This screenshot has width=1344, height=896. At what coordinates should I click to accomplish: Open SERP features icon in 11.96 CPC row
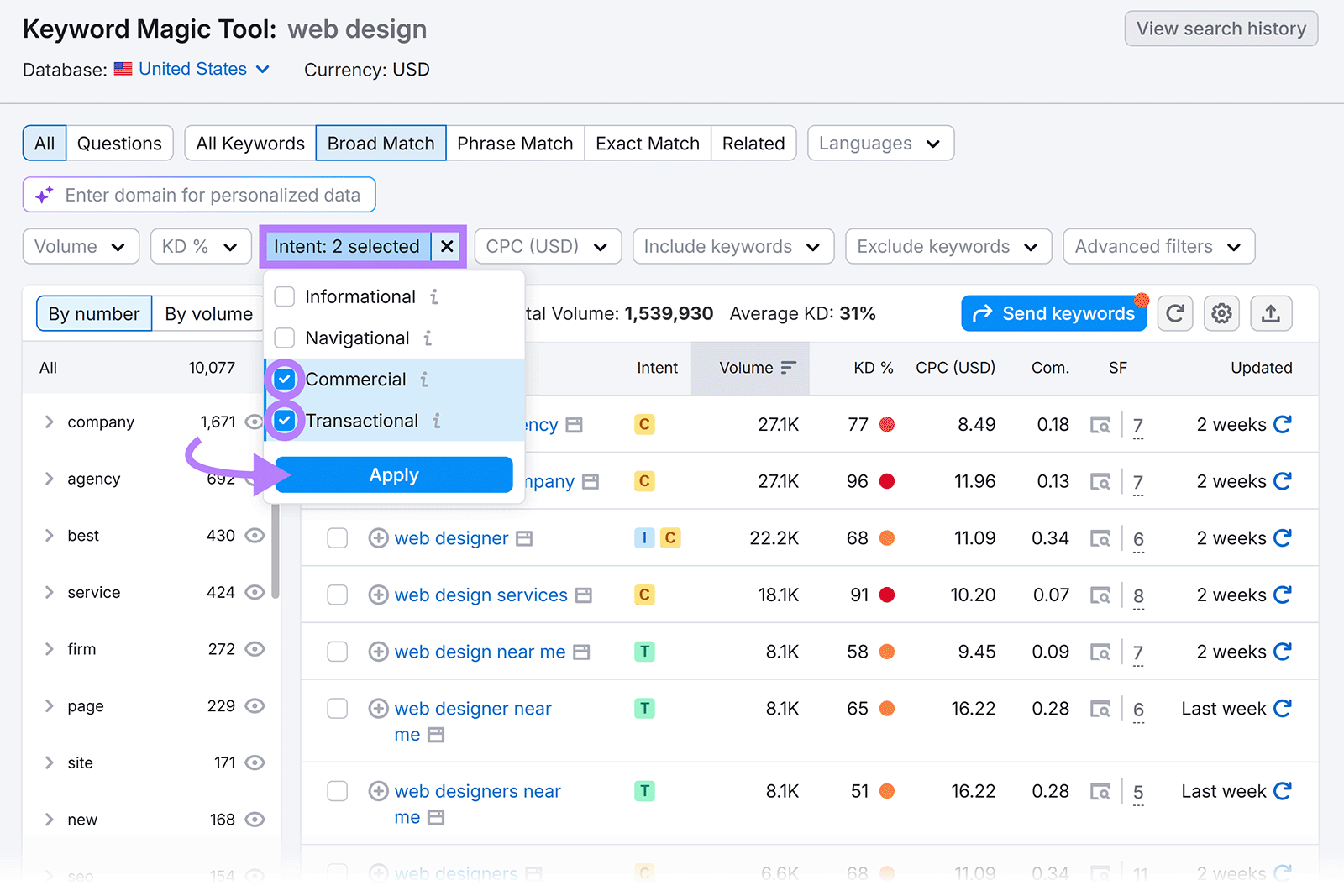(1100, 482)
